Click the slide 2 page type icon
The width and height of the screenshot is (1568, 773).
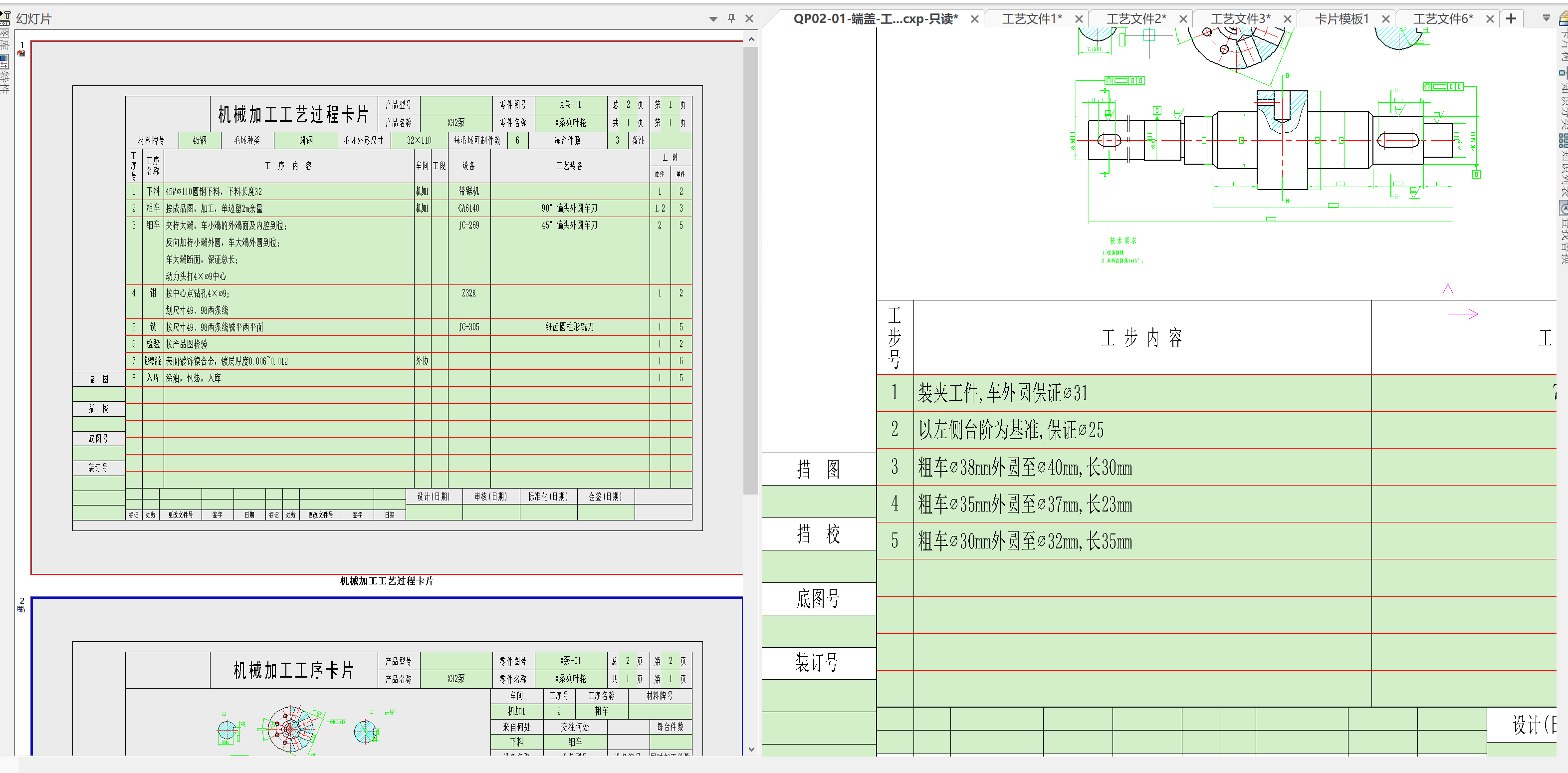[21, 609]
